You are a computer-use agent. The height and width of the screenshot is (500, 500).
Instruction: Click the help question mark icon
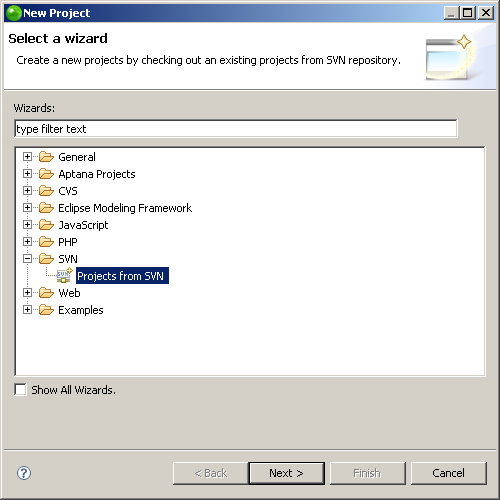[x=24, y=473]
